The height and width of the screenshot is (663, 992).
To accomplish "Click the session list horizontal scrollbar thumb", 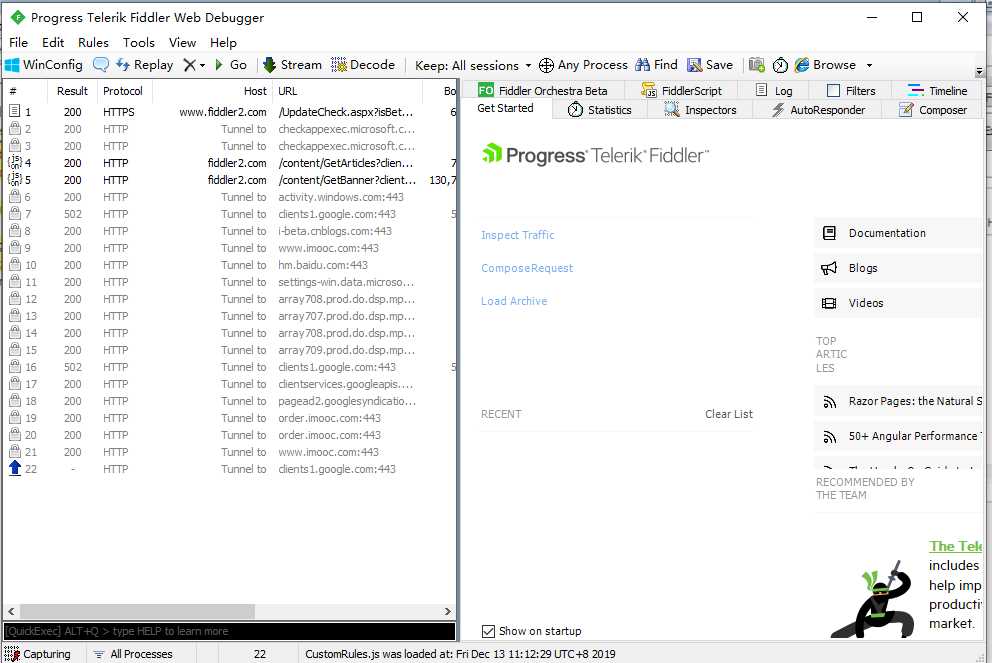I will coord(137,611).
